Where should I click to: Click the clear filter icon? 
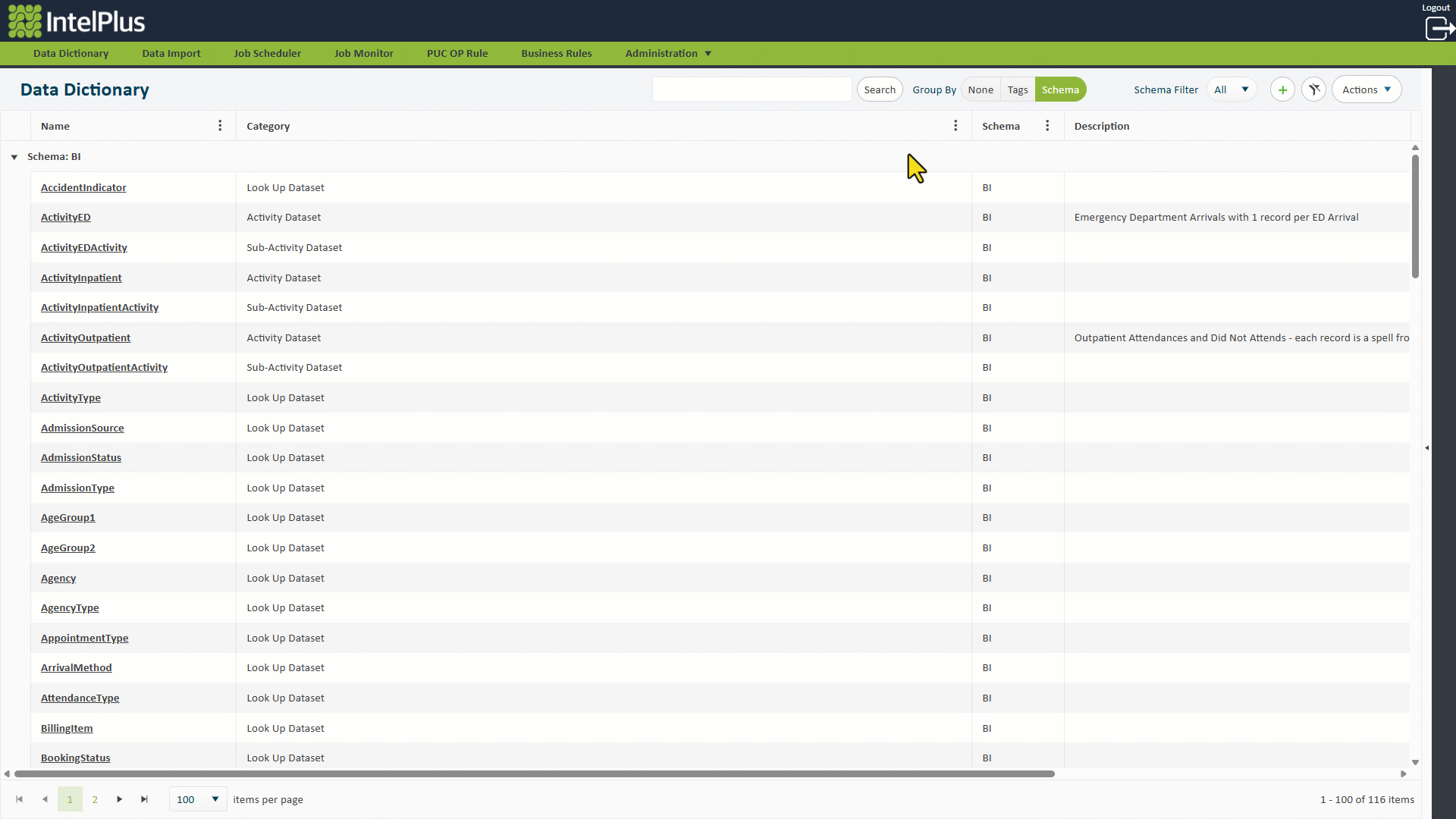(x=1314, y=89)
